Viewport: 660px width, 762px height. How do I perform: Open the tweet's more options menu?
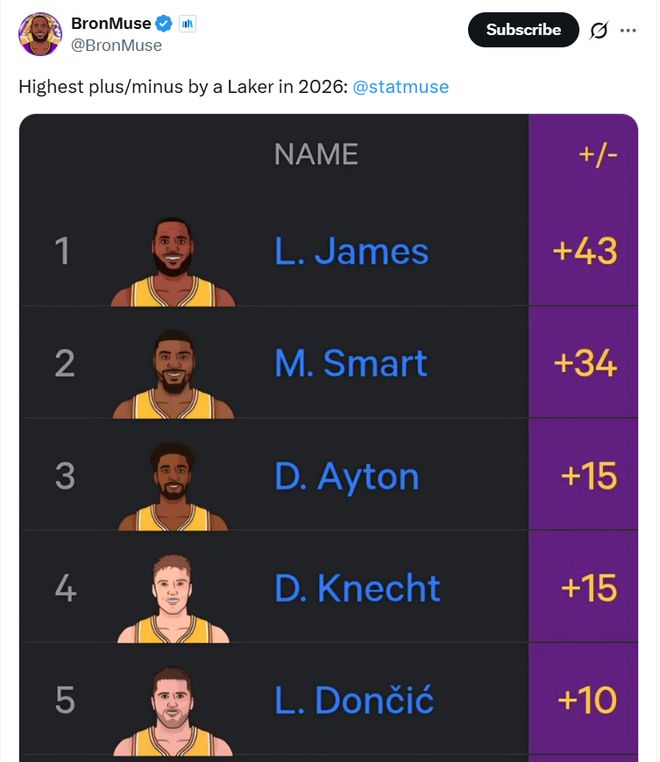[x=628, y=30]
